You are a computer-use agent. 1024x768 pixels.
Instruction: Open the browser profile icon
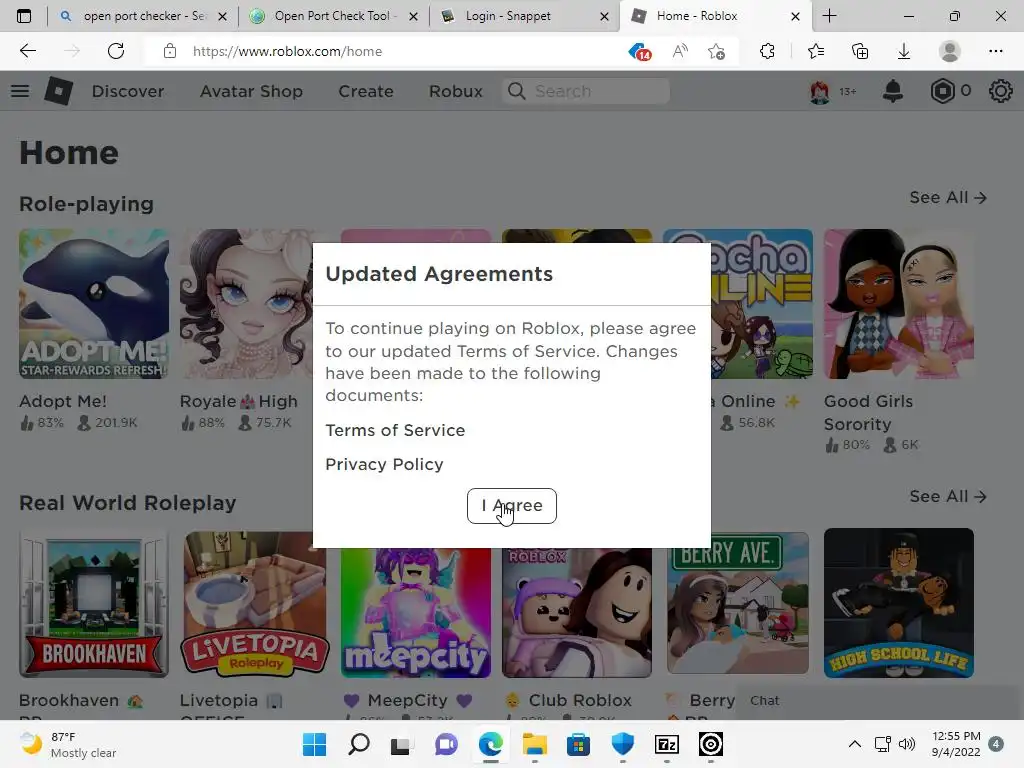point(950,51)
